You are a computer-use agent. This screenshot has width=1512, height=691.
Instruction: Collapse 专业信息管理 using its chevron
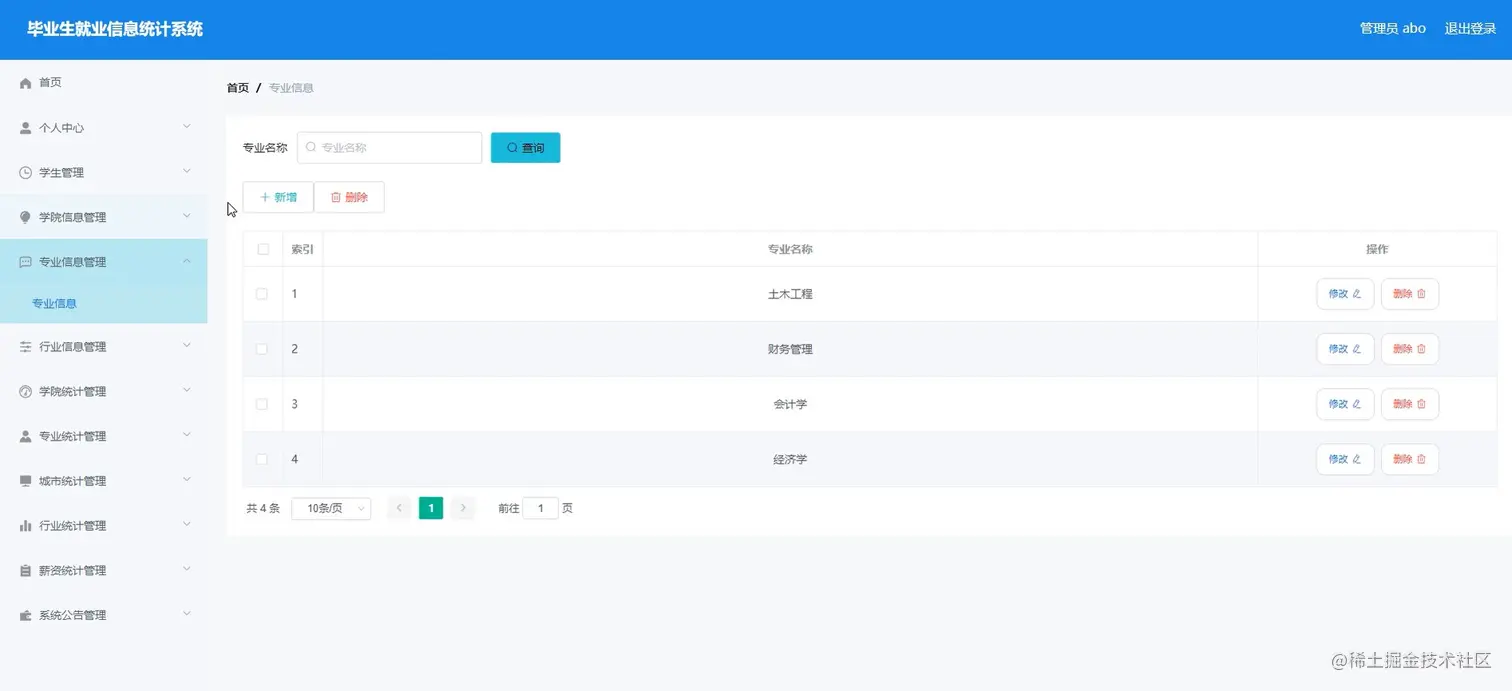187,261
